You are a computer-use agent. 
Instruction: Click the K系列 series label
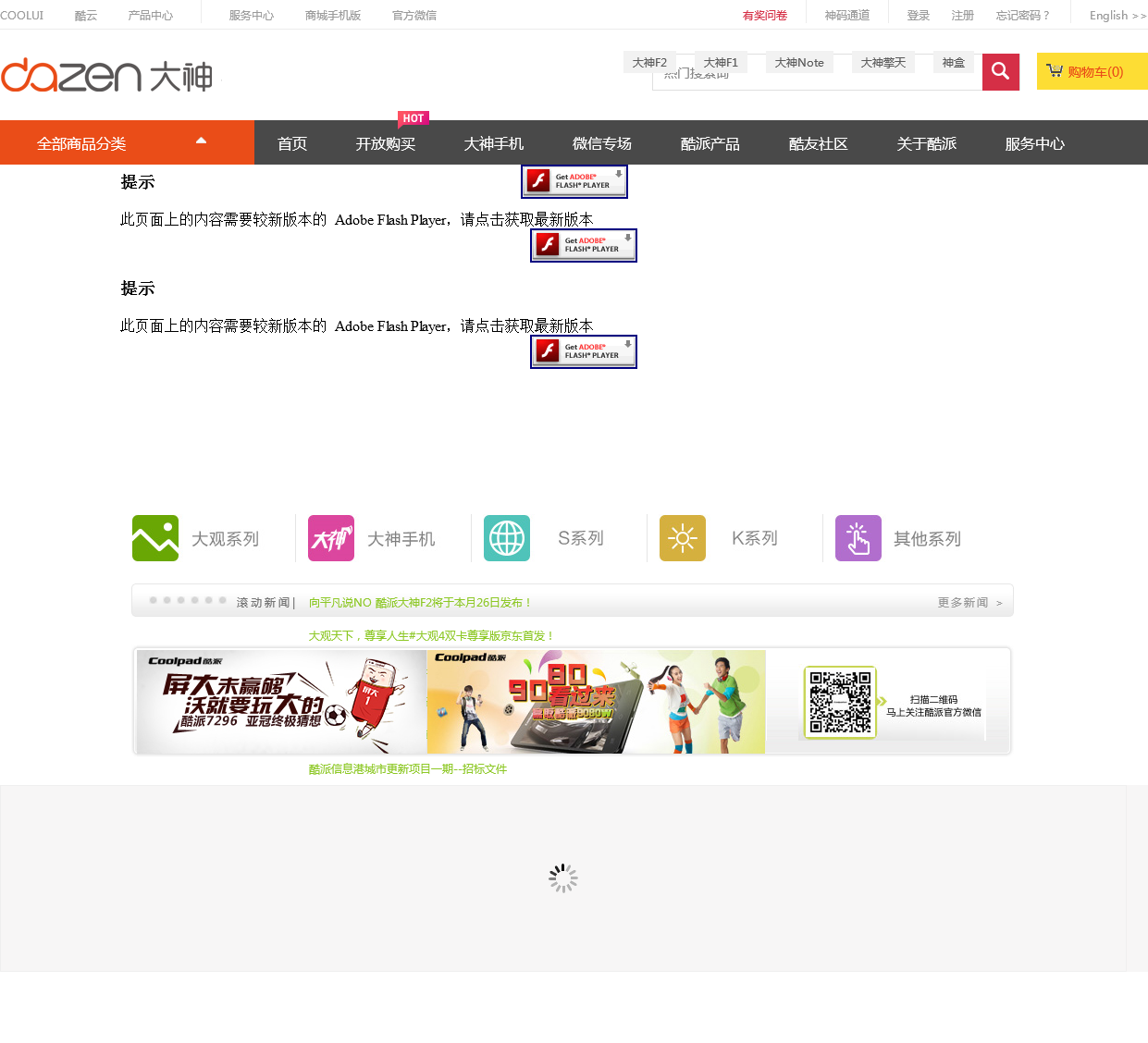click(755, 538)
